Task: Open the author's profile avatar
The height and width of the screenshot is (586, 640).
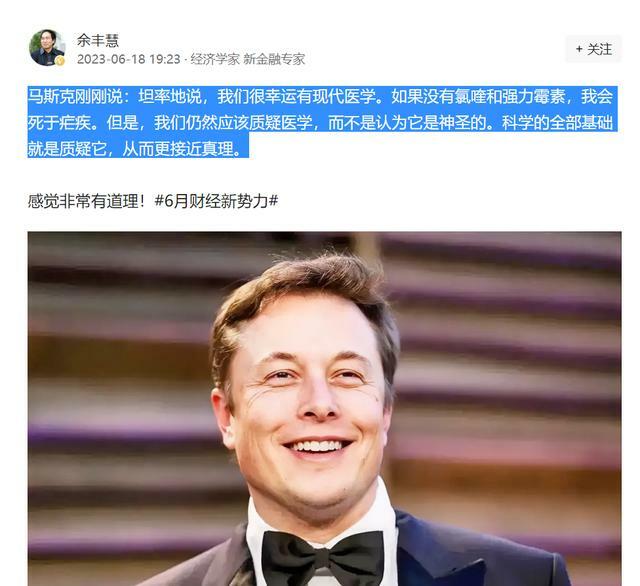Action: coord(47,48)
